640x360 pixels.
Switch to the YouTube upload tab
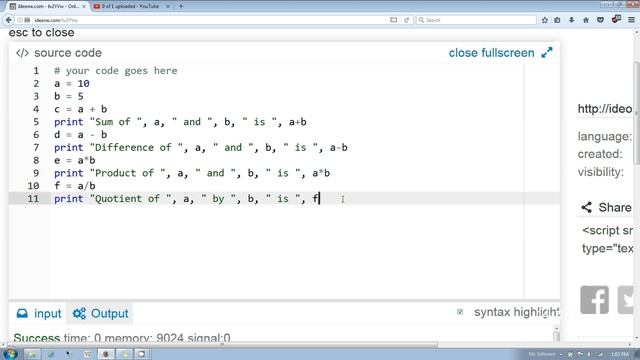(131, 6)
